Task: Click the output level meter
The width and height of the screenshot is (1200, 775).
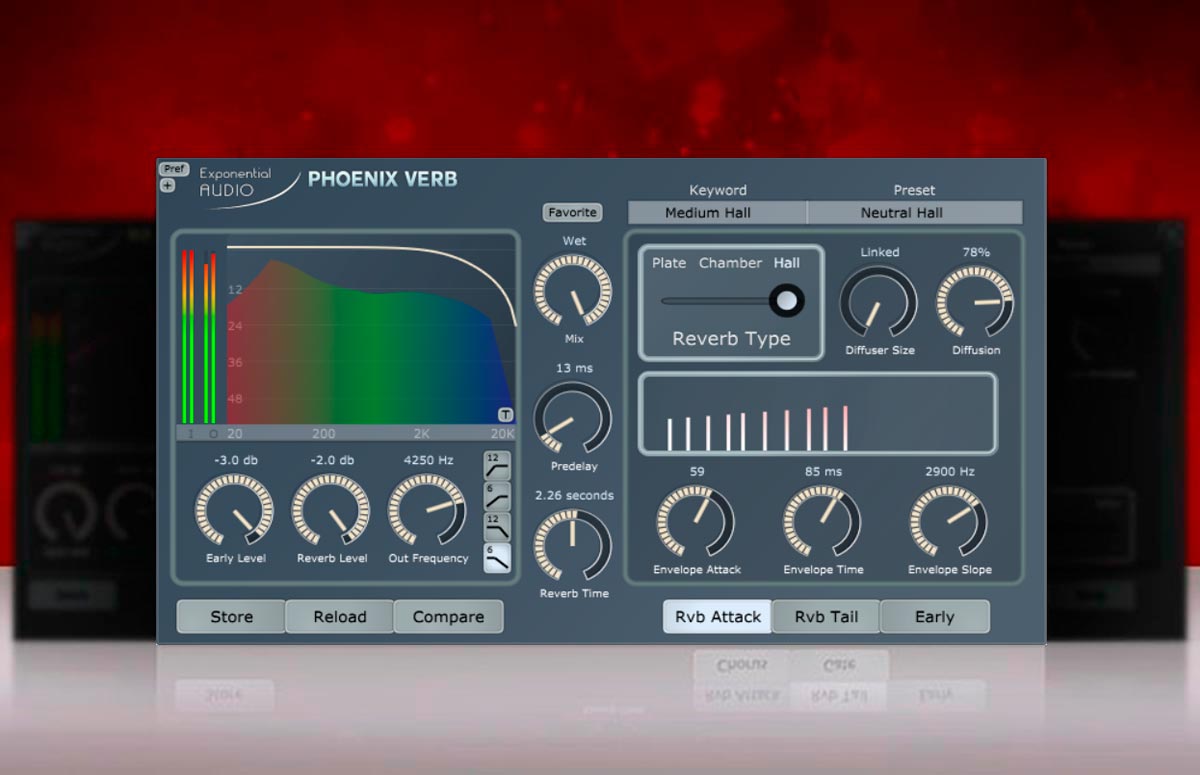Action: (x=210, y=337)
